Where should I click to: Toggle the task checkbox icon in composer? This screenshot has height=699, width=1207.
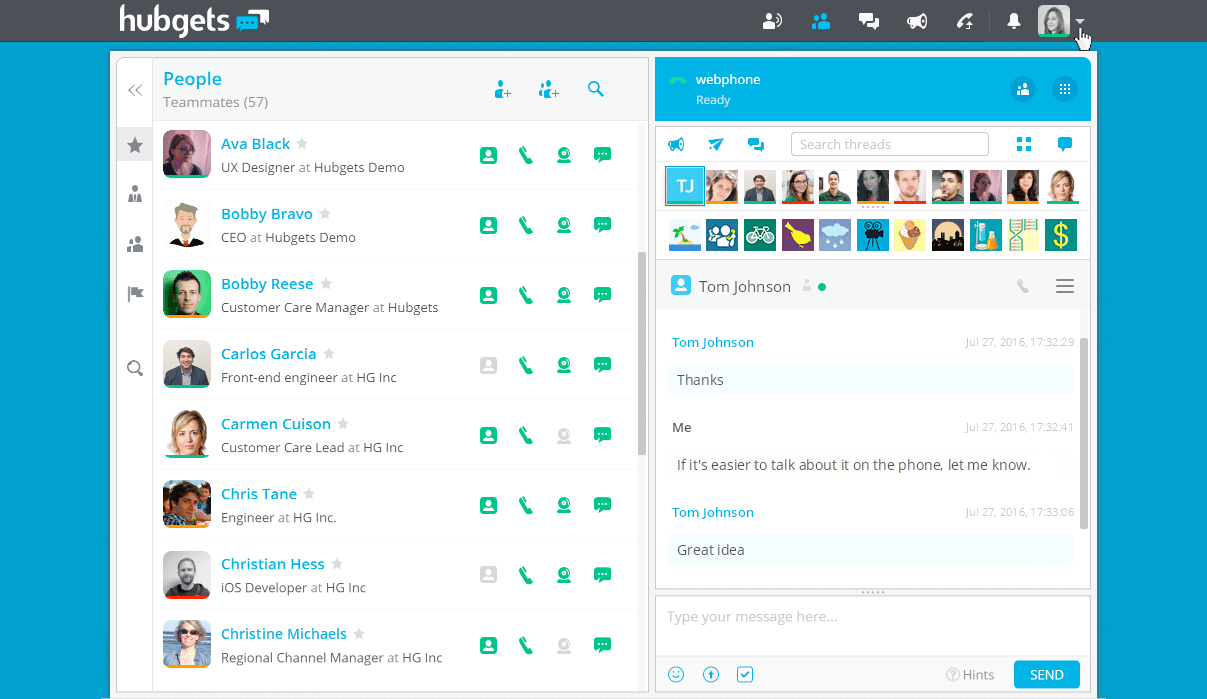[x=745, y=675]
